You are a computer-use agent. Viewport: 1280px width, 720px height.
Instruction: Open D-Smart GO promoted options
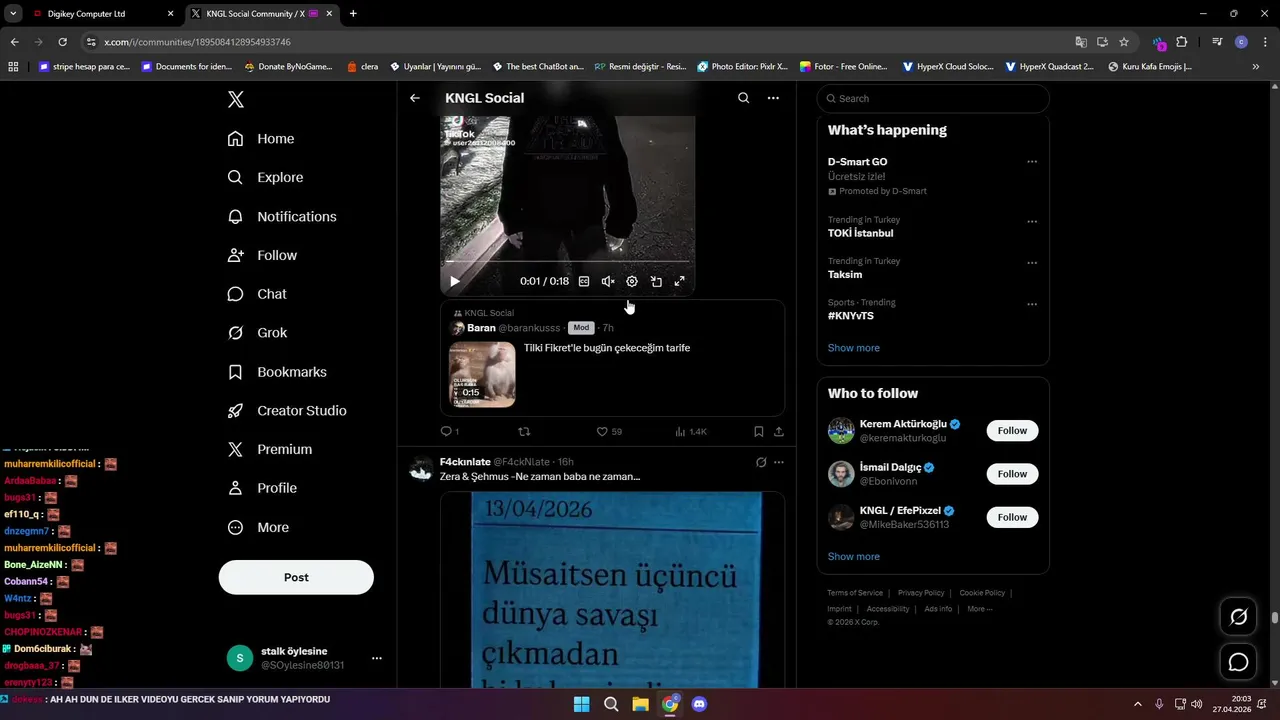1032,162
